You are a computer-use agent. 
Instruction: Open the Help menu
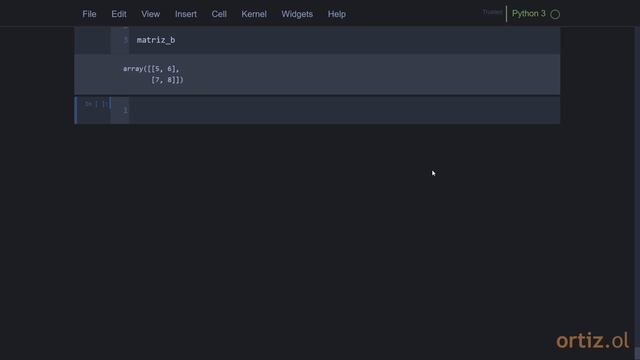pos(337,14)
